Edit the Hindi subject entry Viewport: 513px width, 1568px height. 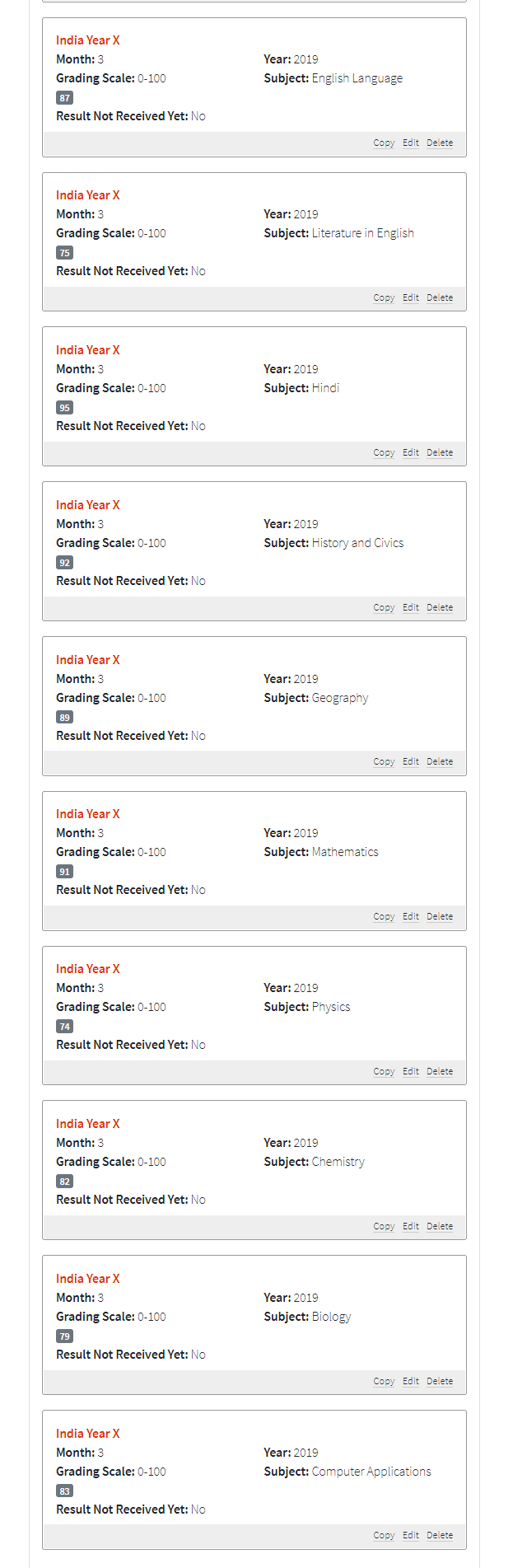click(411, 452)
